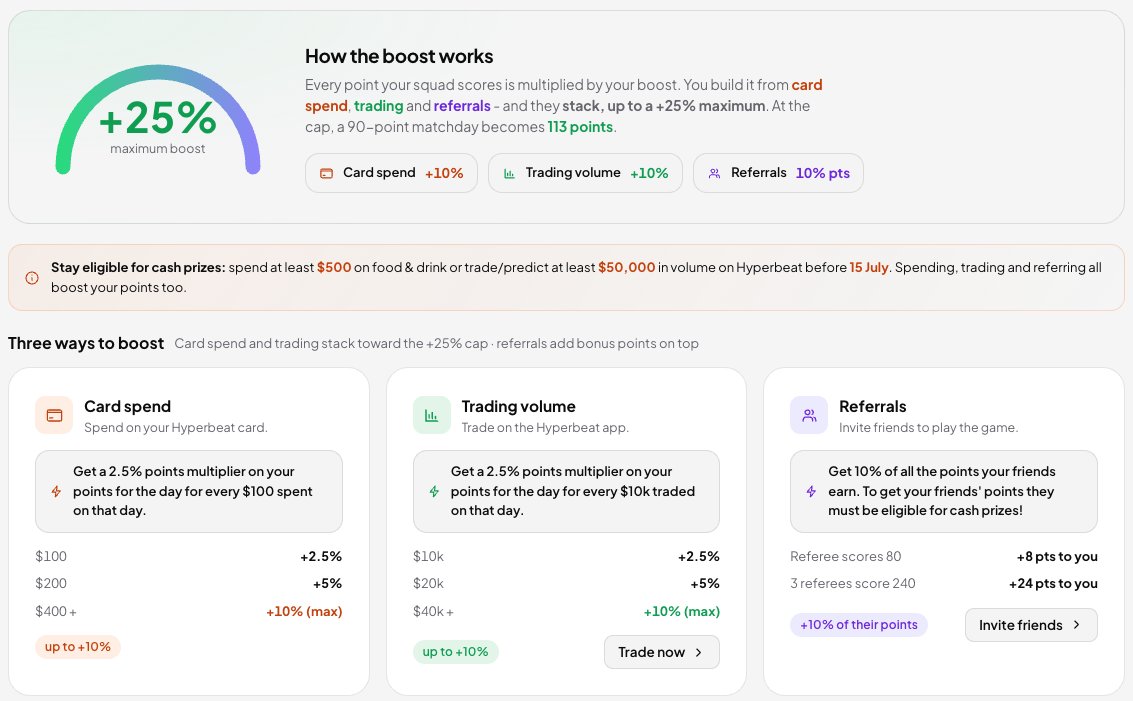Click the purple '+10% of their points' badge
The height and width of the screenshot is (701, 1133).
coord(858,625)
